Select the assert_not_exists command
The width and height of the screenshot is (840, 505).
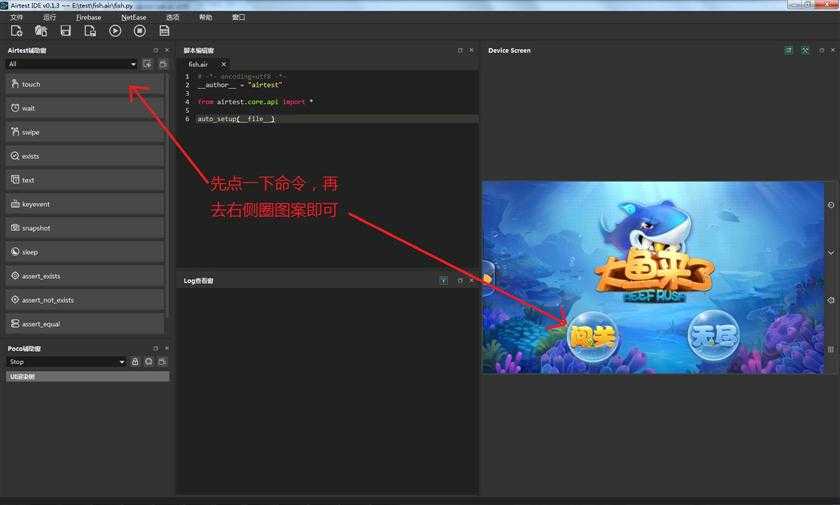pos(85,300)
